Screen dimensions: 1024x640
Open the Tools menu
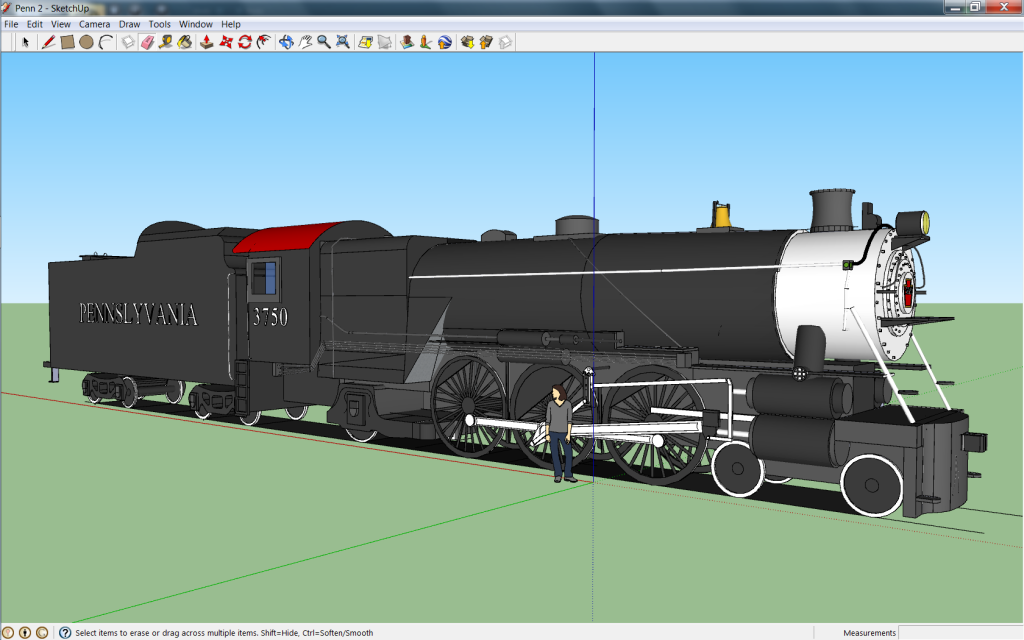click(159, 24)
